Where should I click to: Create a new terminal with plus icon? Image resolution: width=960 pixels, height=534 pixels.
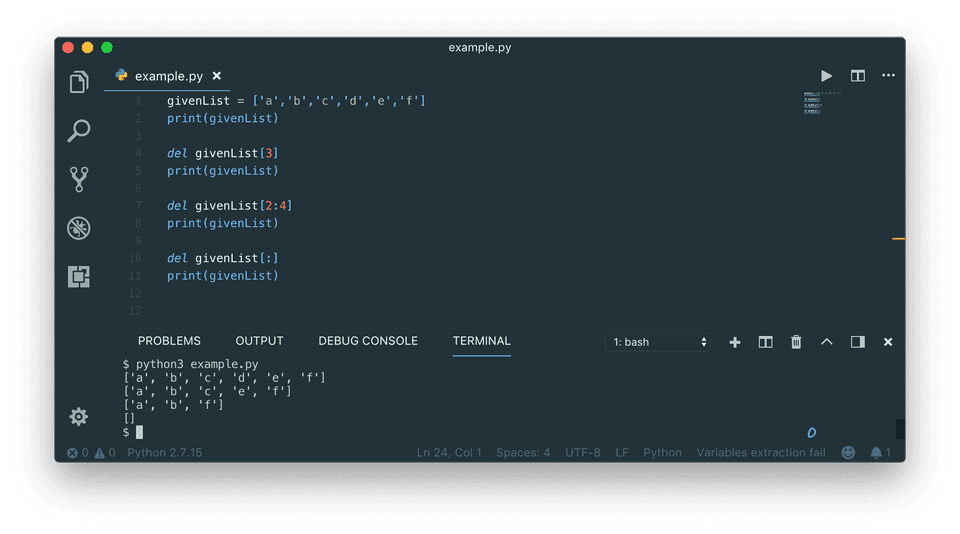735,342
